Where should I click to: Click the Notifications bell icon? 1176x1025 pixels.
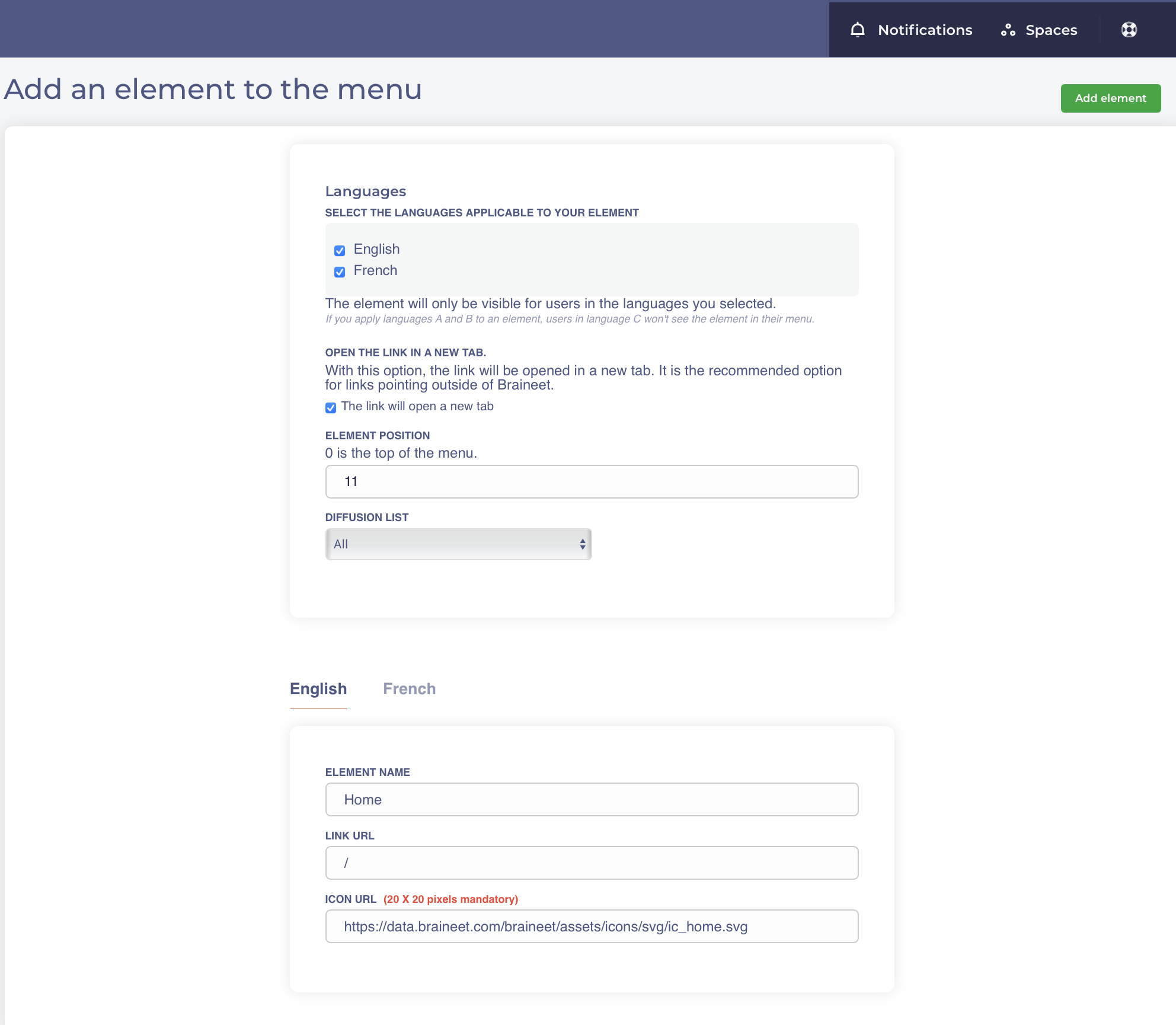coord(857,30)
